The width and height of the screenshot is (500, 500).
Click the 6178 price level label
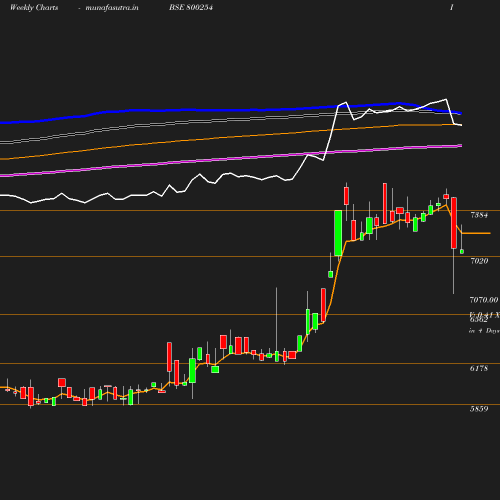(479, 368)
